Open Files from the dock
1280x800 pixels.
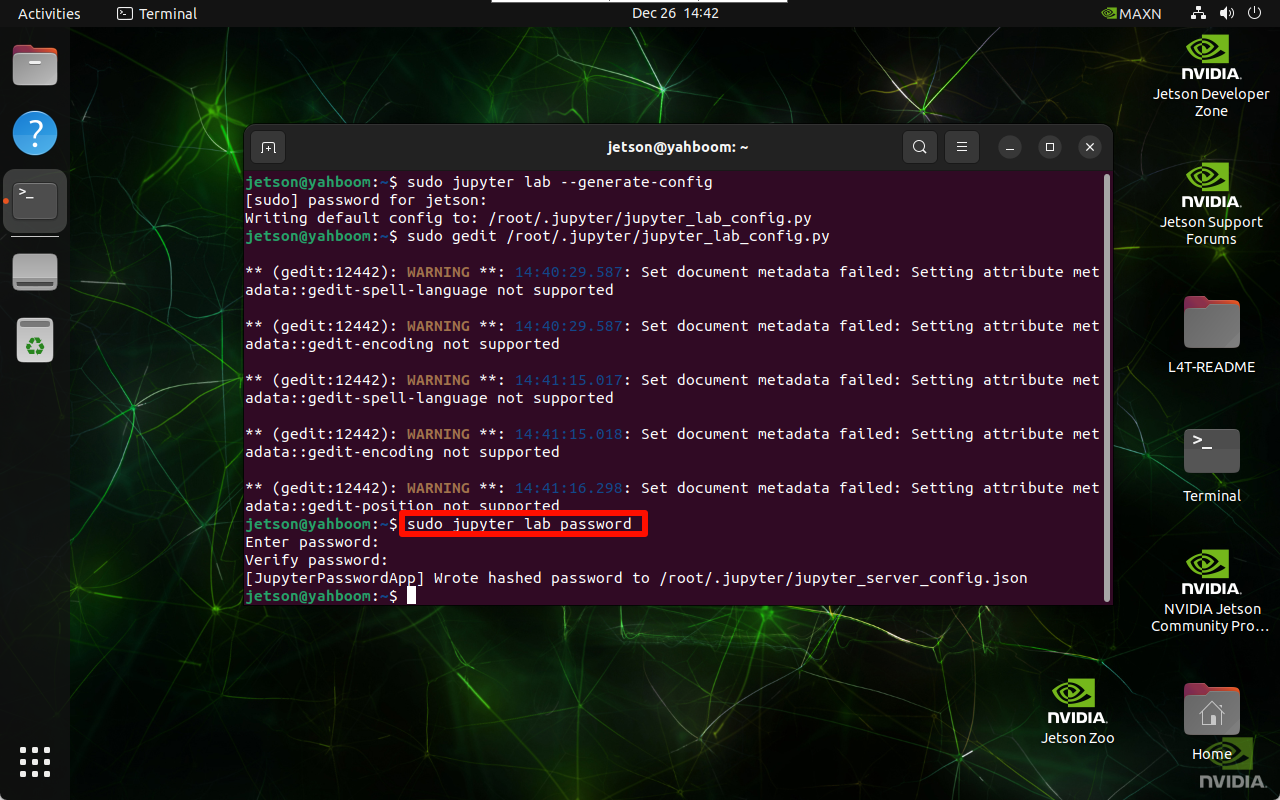click(35, 66)
